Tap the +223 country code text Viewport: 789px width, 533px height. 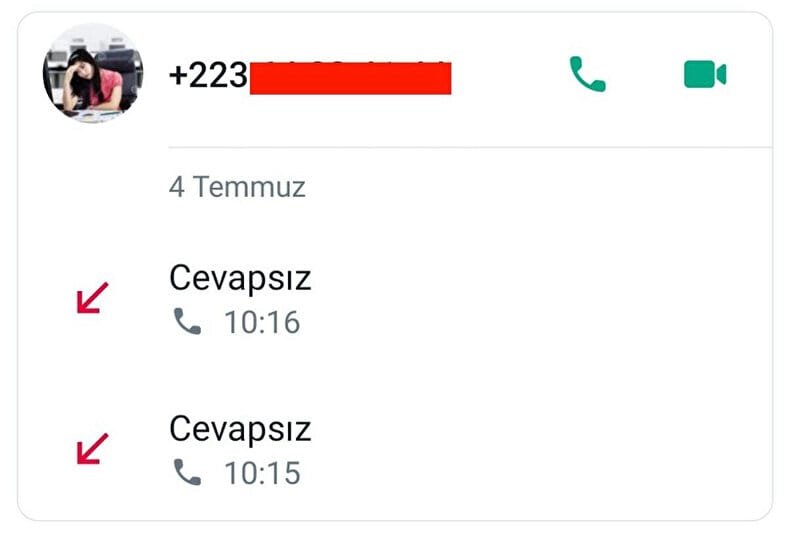208,75
